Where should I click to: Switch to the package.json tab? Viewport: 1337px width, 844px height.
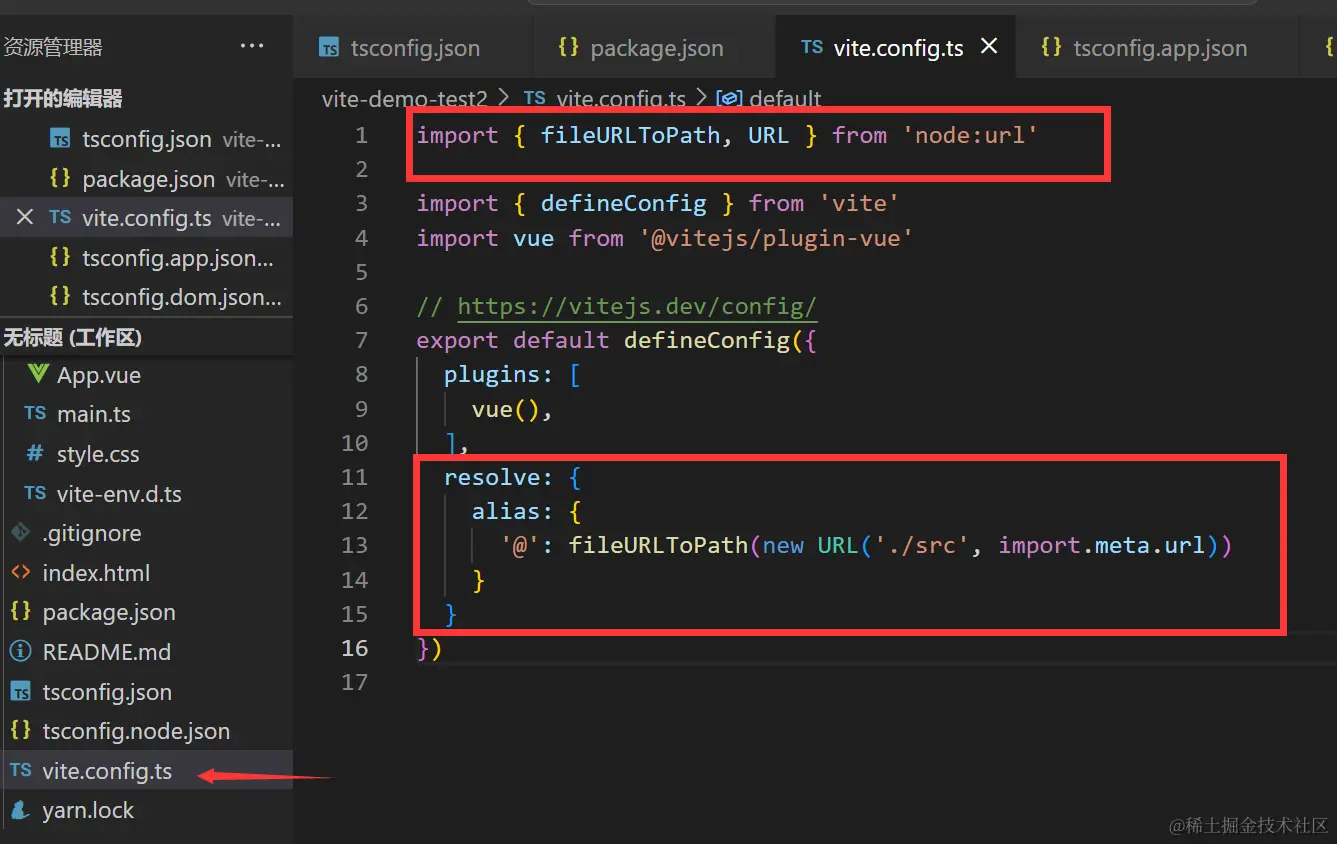coord(656,48)
